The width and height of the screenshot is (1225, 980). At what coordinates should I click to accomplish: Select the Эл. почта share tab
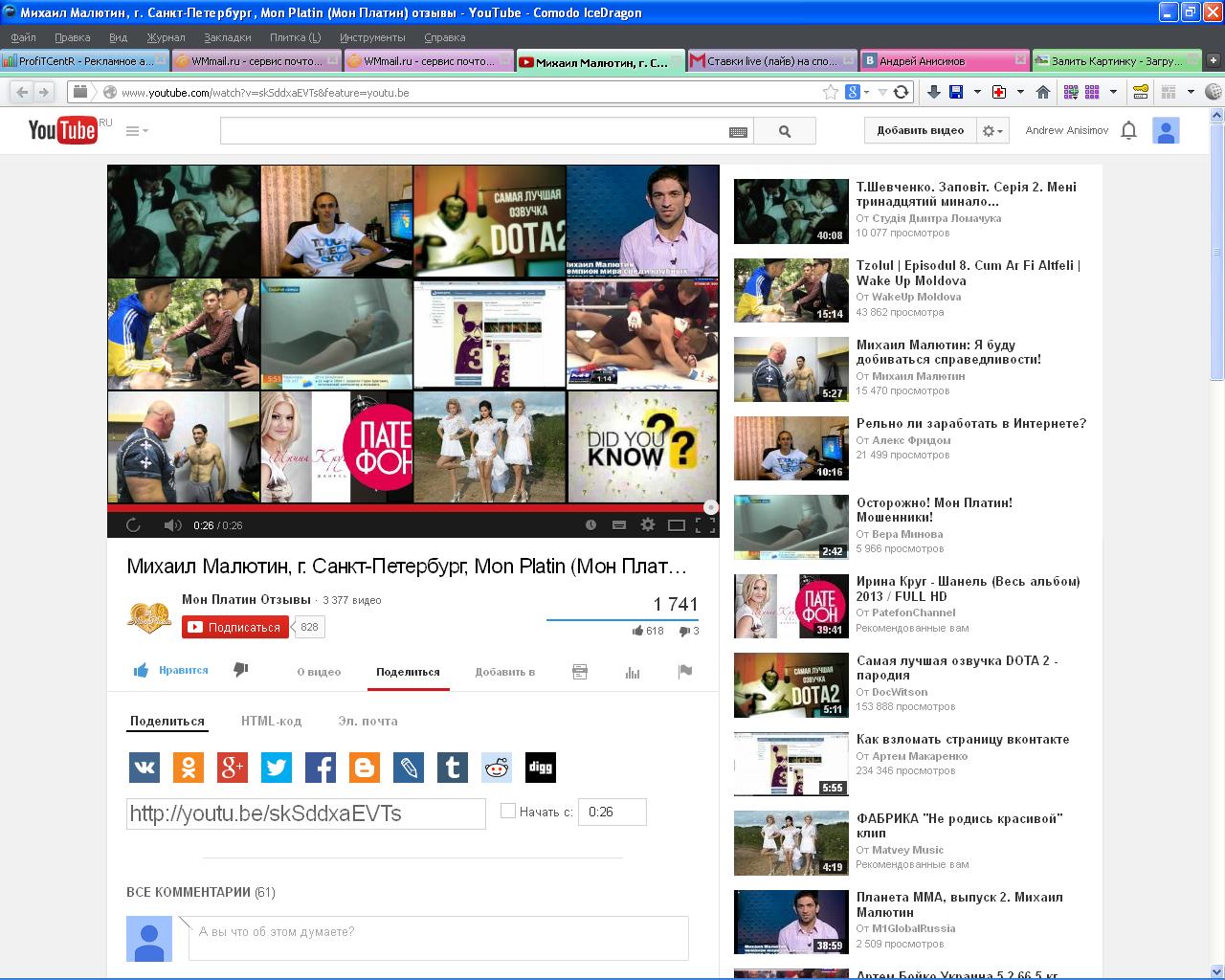click(x=367, y=721)
